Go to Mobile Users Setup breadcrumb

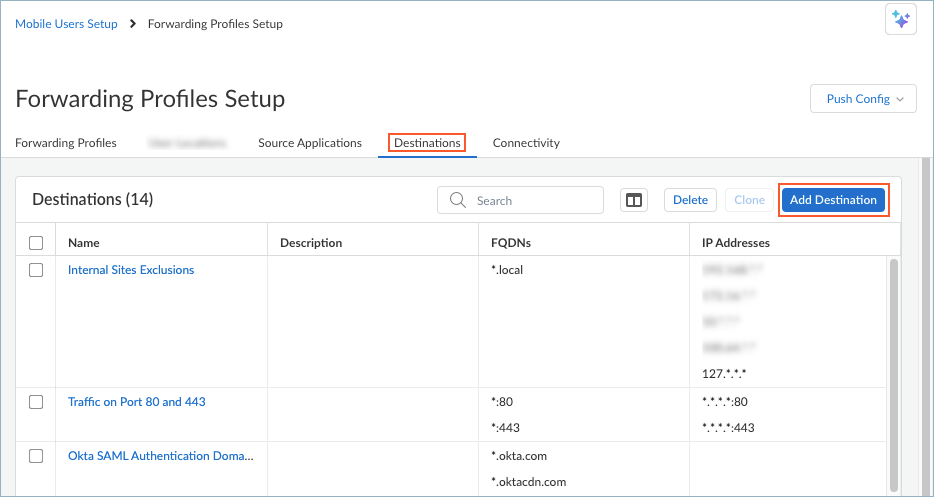point(66,24)
